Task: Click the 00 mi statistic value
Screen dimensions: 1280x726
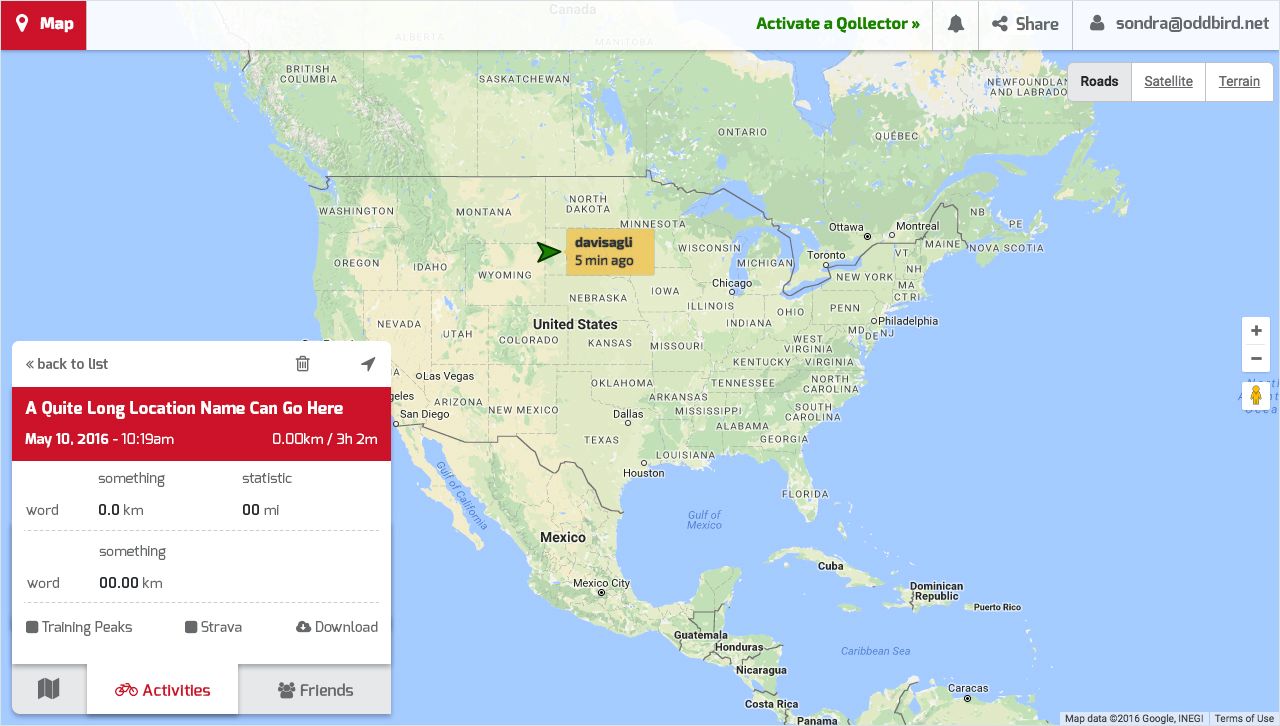Action: point(260,510)
